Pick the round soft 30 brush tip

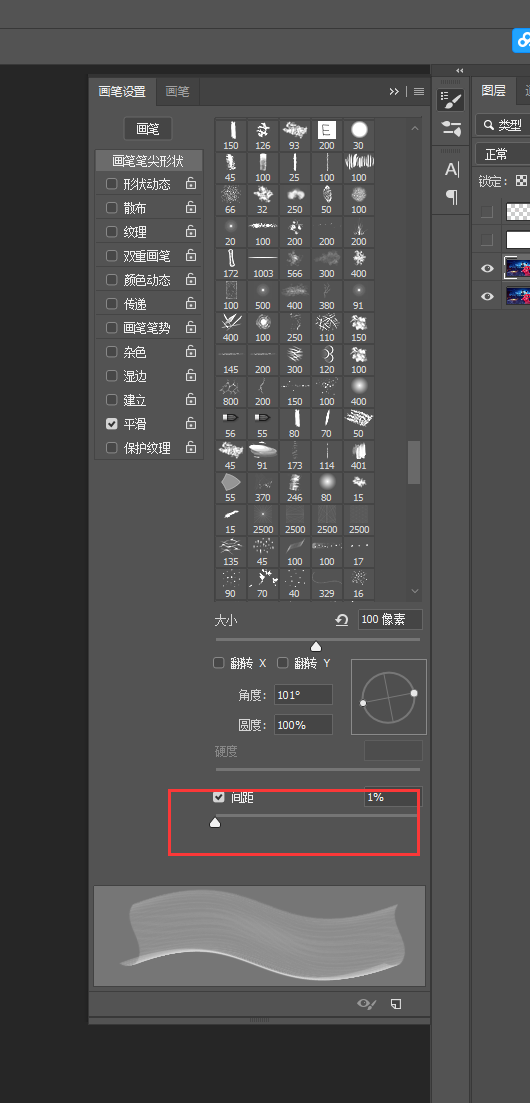tap(359, 136)
